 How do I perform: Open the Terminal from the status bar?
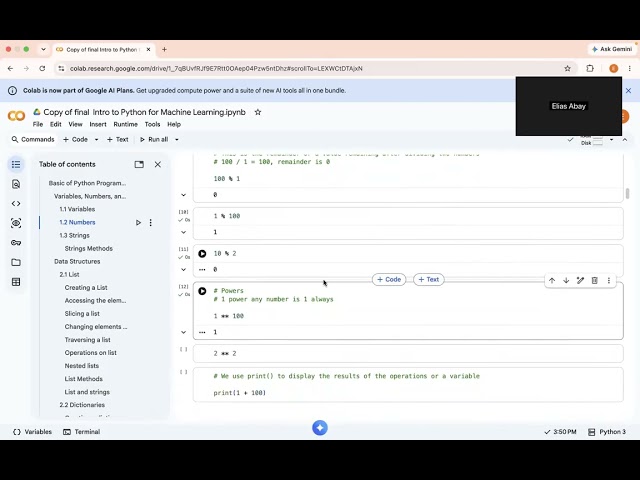tap(82, 432)
